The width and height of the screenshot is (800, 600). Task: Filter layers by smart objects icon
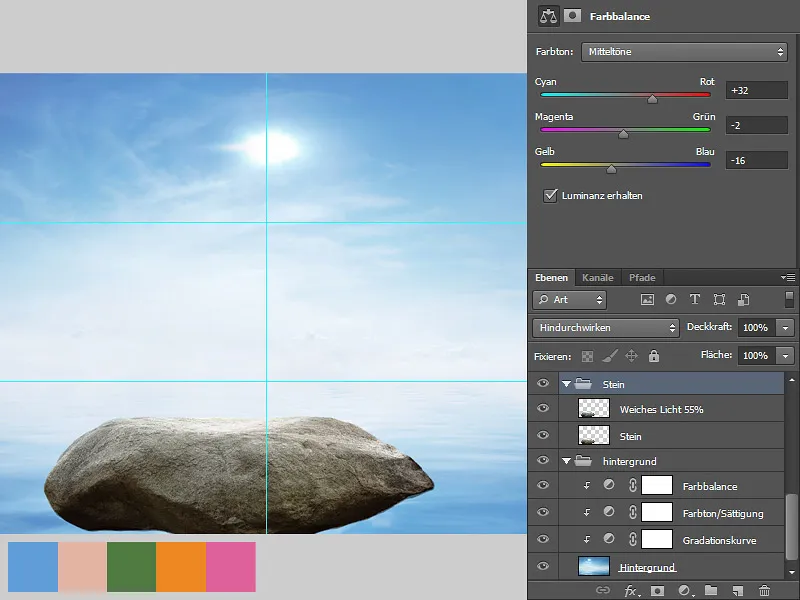pos(743,299)
